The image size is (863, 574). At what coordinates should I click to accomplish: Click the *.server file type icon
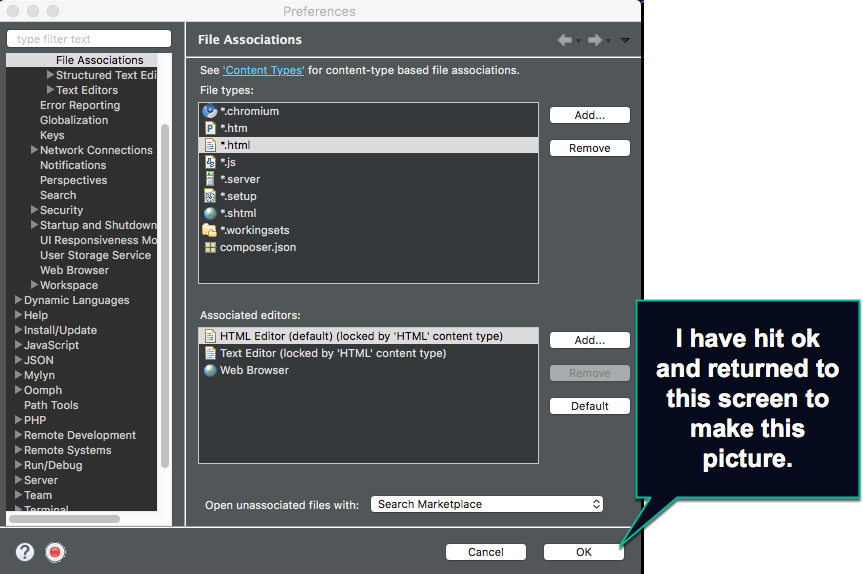click(x=210, y=179)
